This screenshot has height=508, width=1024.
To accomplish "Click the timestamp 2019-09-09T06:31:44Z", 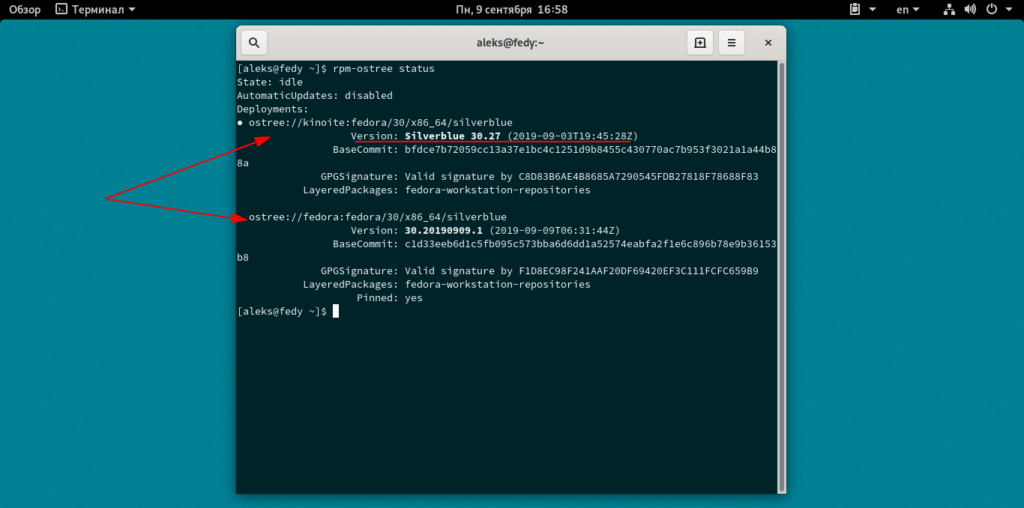I will coord(554,230).
